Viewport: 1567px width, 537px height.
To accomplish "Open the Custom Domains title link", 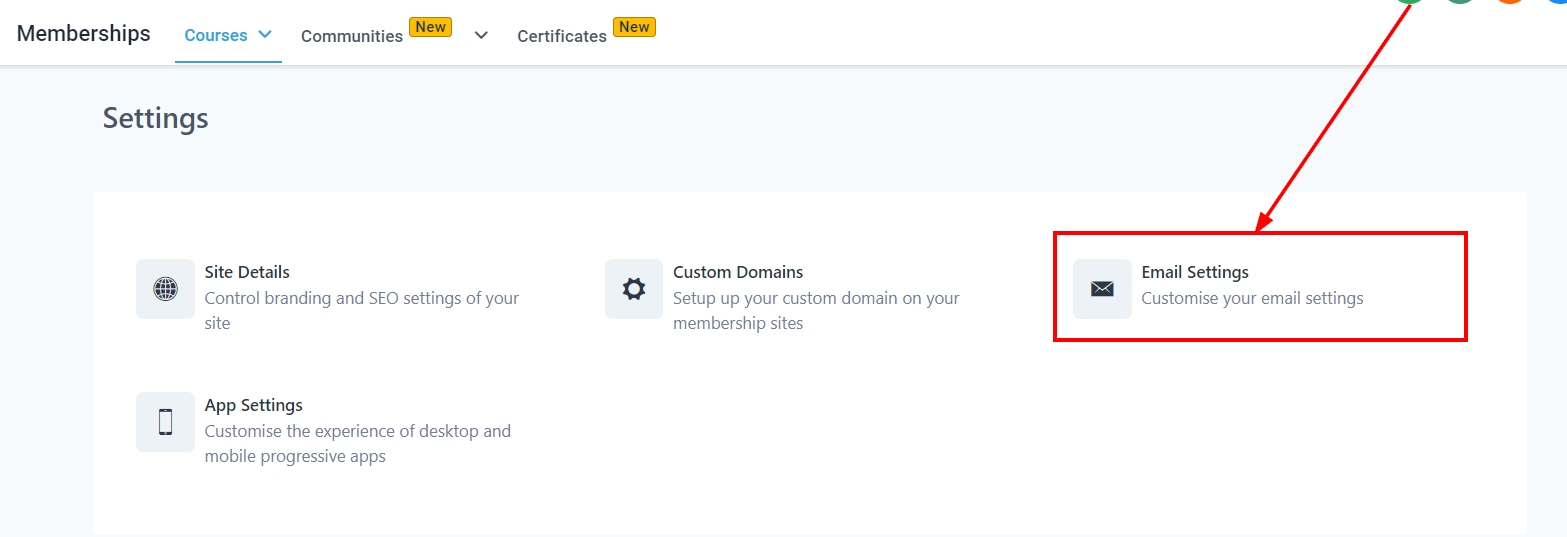I will 738,272.
